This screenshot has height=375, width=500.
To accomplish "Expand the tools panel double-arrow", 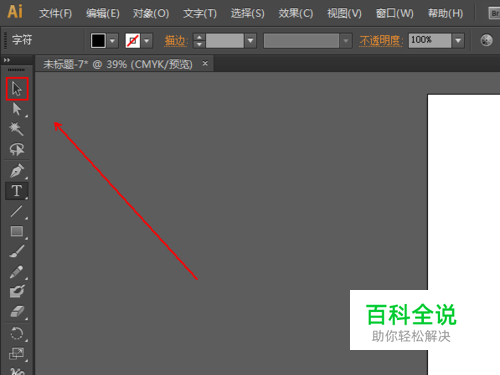I will [x=7, y=60].
